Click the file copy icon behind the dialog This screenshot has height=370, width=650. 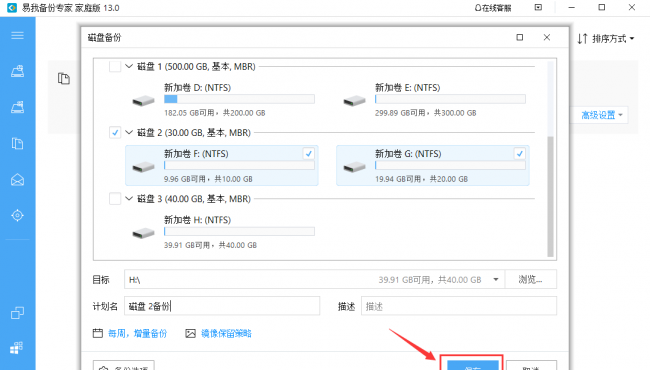[x=64, y=78]
